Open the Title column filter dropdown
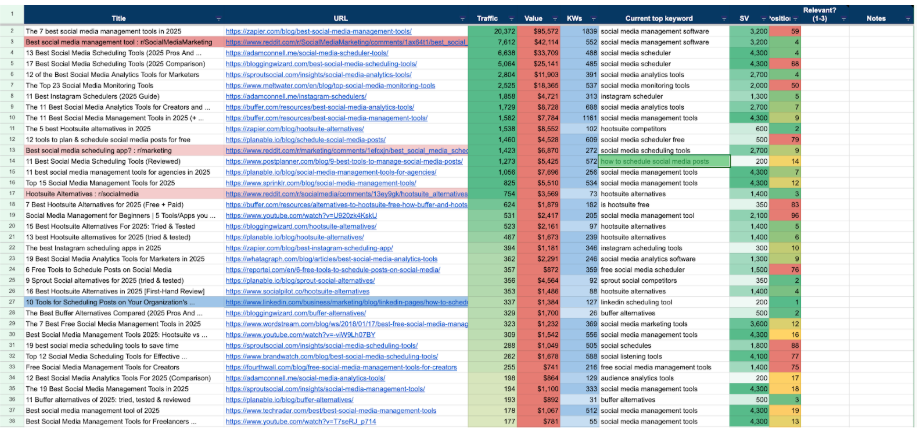 [x=219, y=19]
